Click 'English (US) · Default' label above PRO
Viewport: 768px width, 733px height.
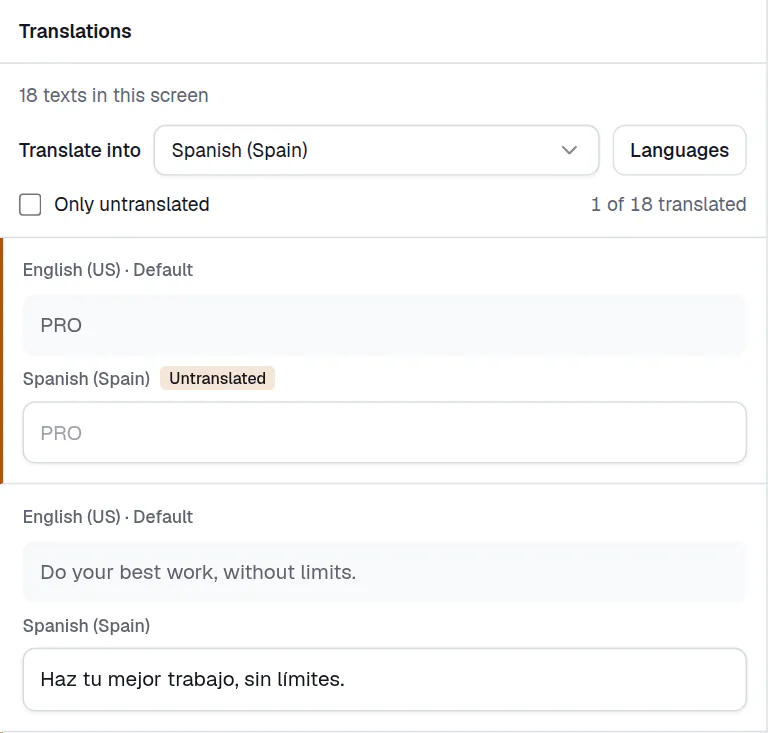108,270
